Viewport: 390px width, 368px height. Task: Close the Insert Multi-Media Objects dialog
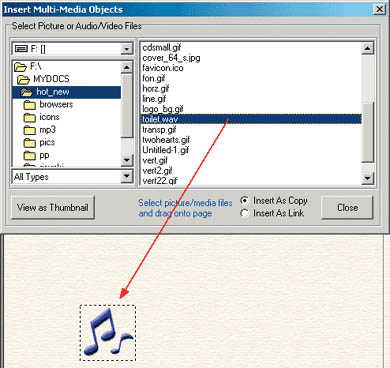coord(379,9)
